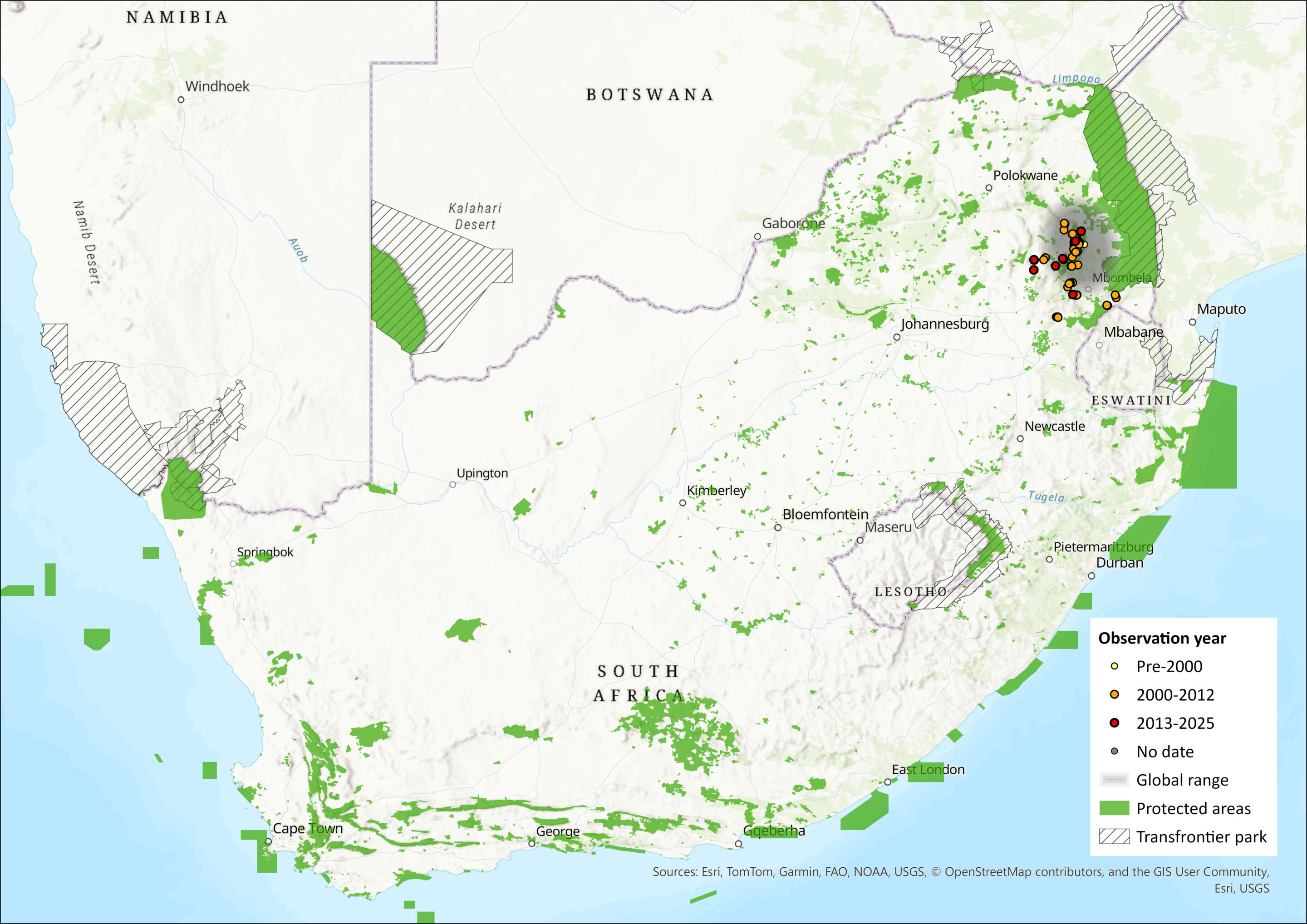Click the BOTSWANA country label
The width and height of the screenshot is (1307, 924).
(649, 94)
